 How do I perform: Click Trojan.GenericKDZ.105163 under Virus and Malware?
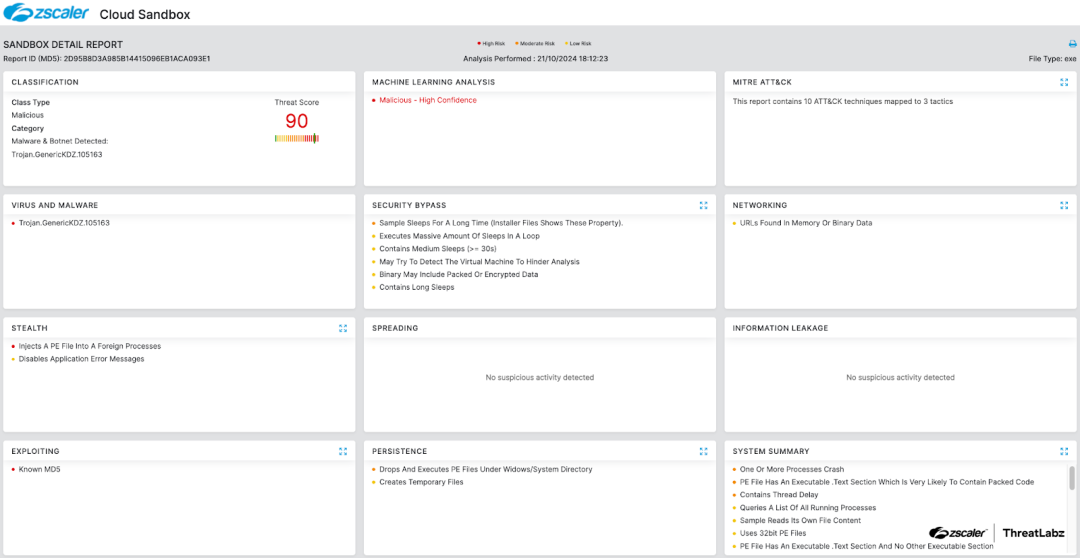tap(64, 223)
